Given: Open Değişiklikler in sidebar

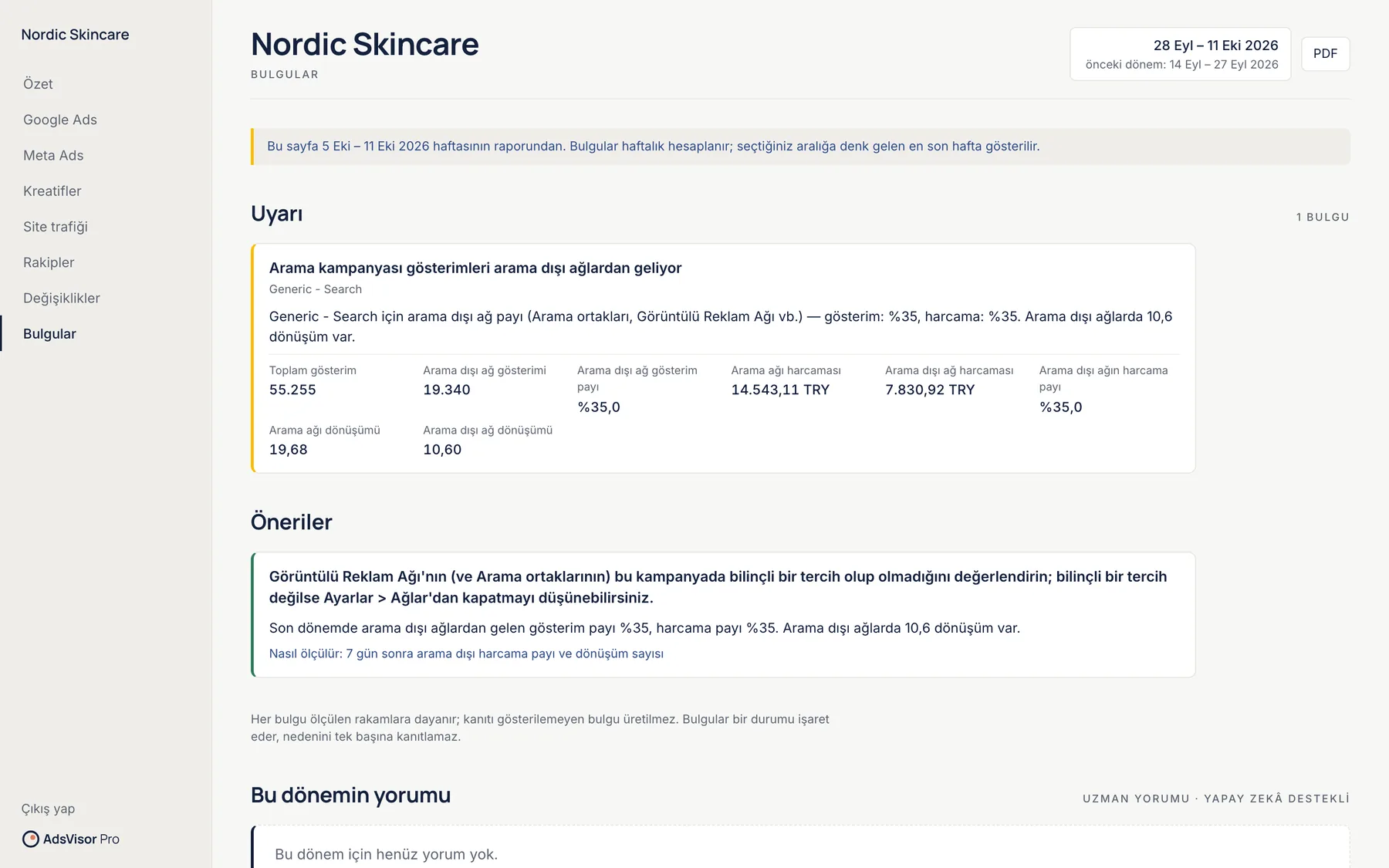Looking at the screenshot, I should pos(62,298).
